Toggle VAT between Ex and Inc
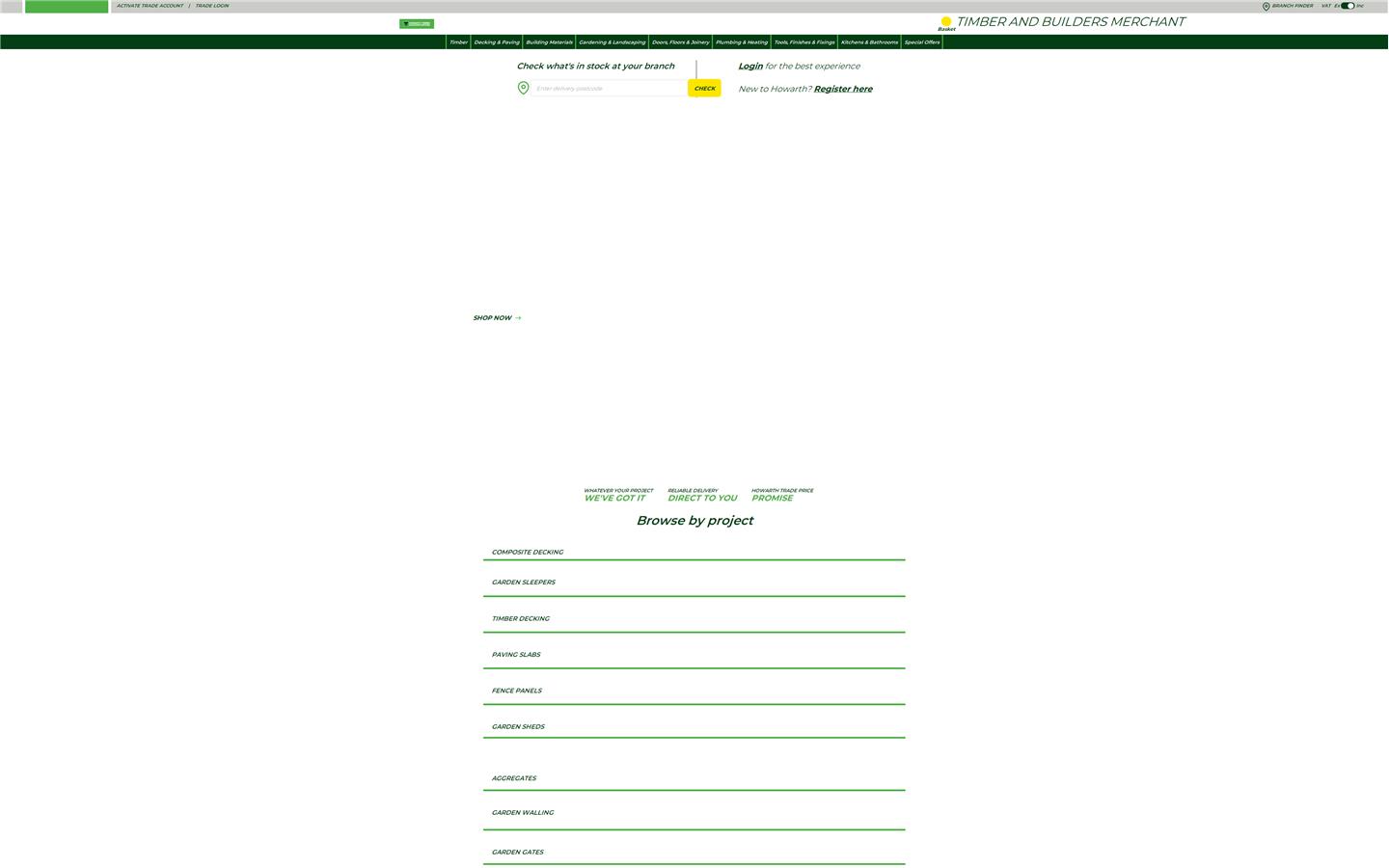The height and width of the screenshot is (868, 1389). click(1347, 6)
